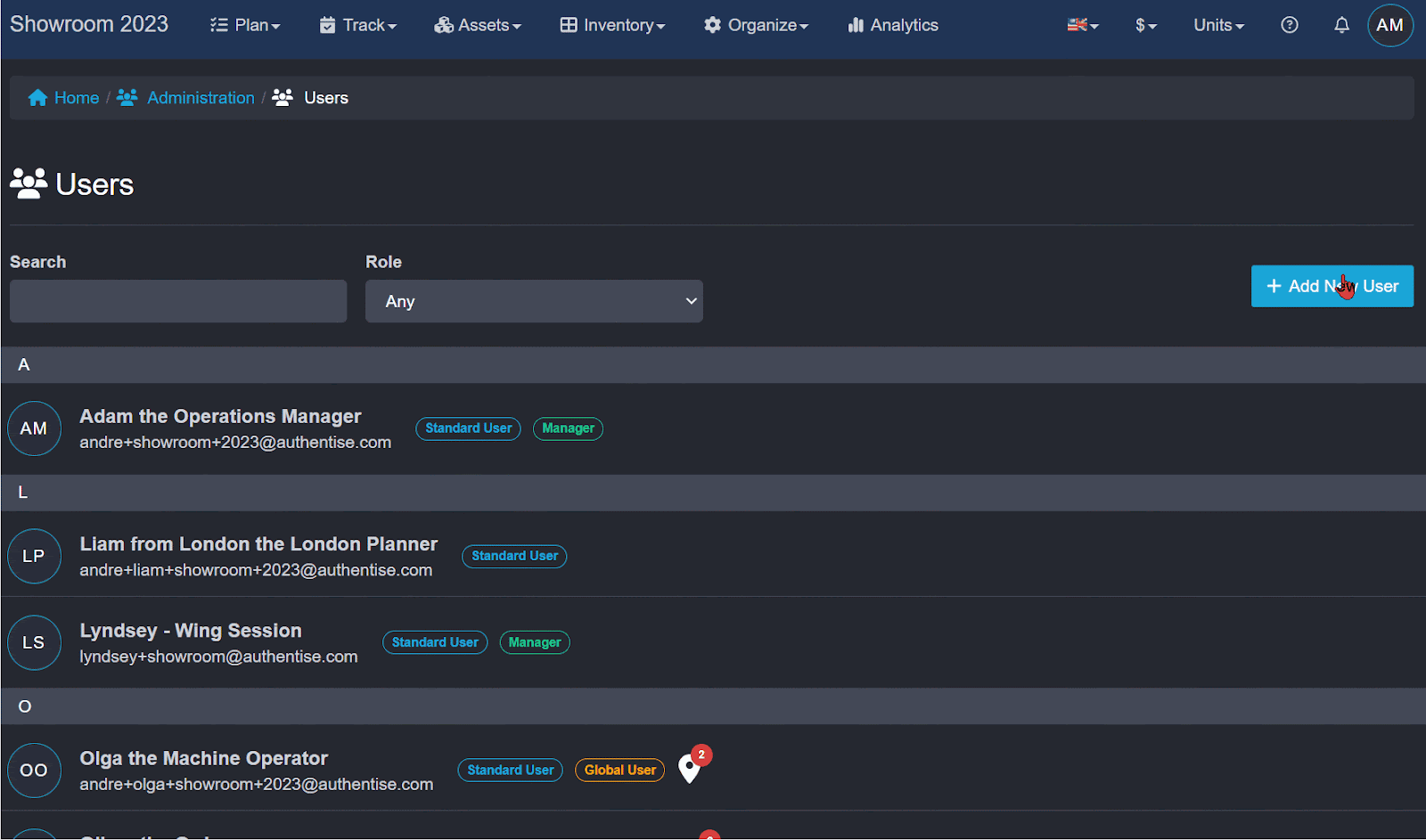Click the Users breadcrumb text
1426x840 pixels.
click(x=326, y=98)
